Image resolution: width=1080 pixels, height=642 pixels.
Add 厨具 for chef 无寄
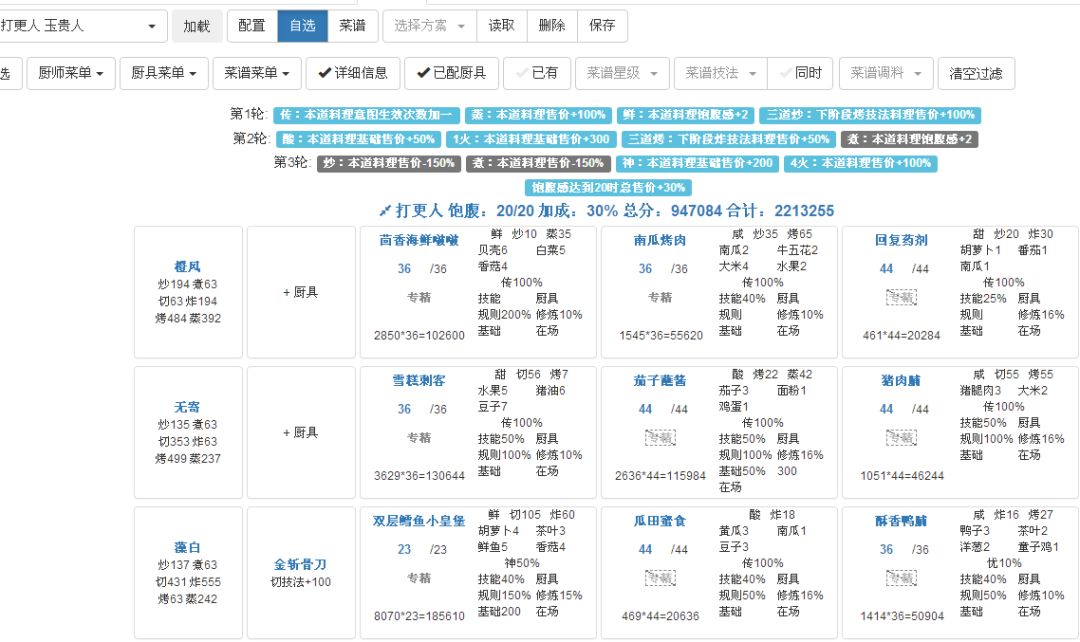click(x=301, y=433)
